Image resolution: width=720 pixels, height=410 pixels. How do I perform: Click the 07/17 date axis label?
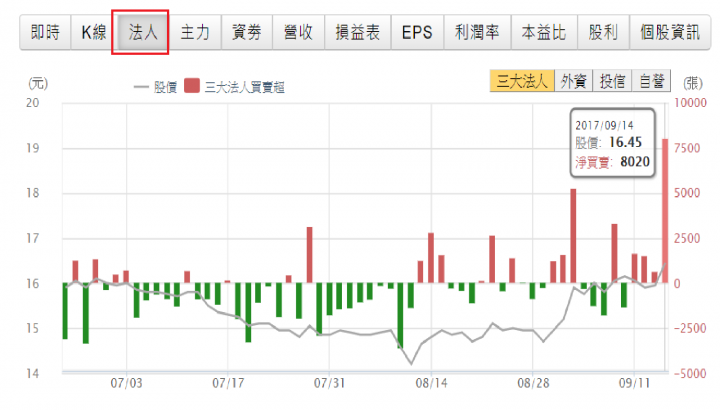228,383
